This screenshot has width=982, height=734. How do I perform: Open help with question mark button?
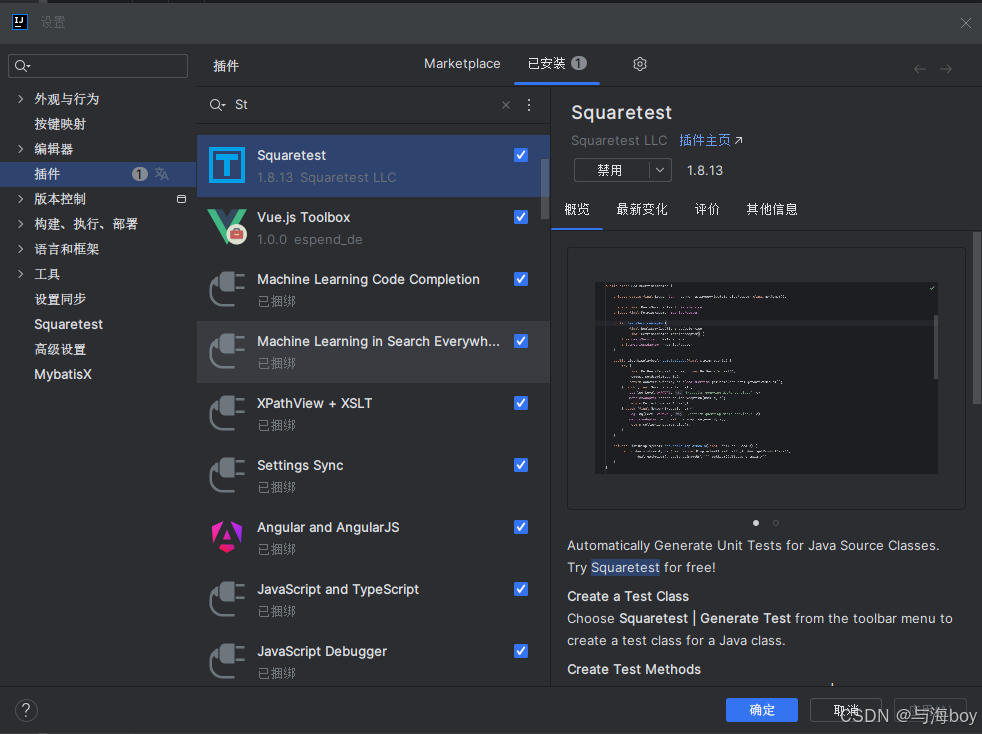26,710
